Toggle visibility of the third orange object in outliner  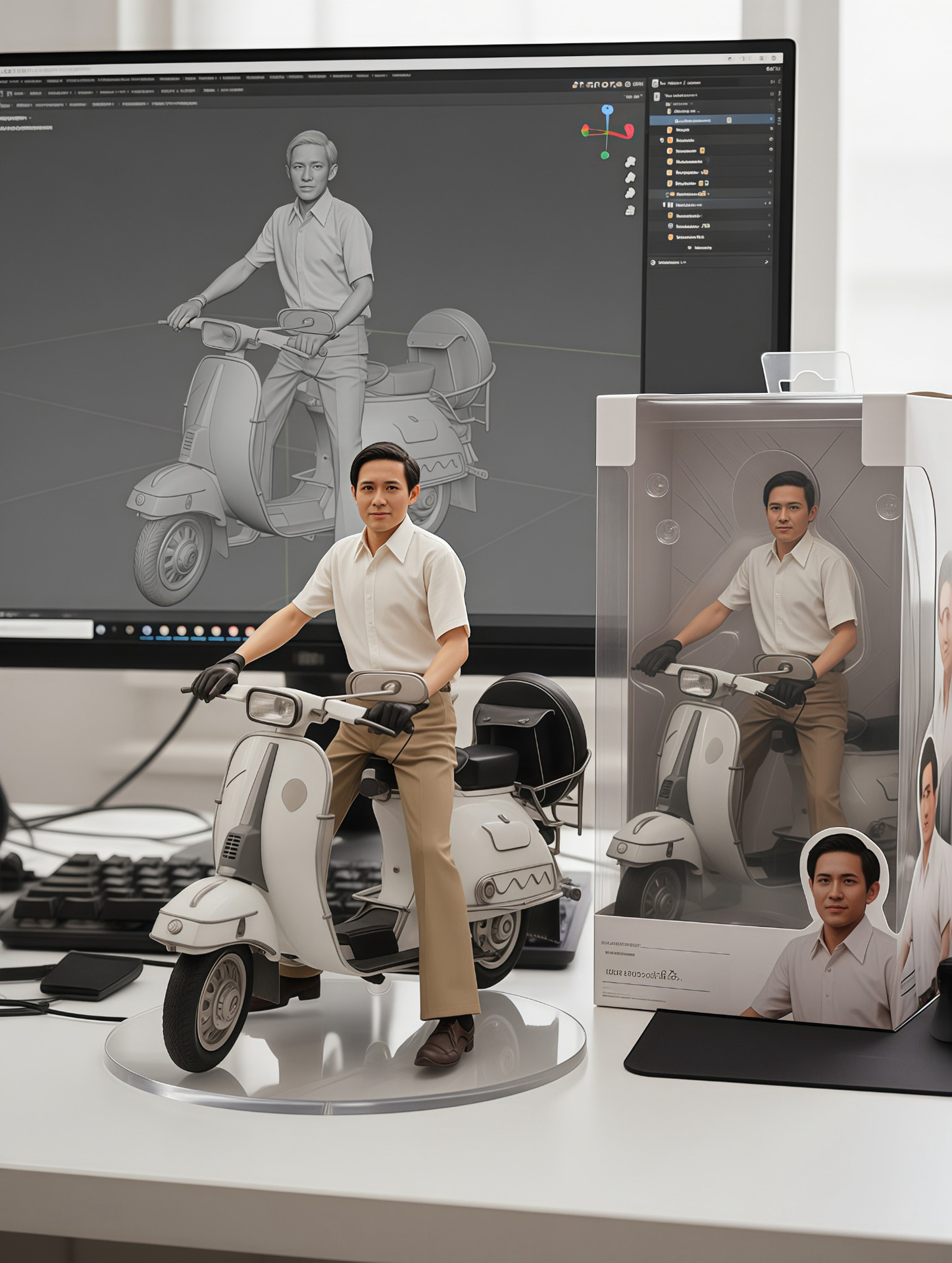[x=770, y=151]
